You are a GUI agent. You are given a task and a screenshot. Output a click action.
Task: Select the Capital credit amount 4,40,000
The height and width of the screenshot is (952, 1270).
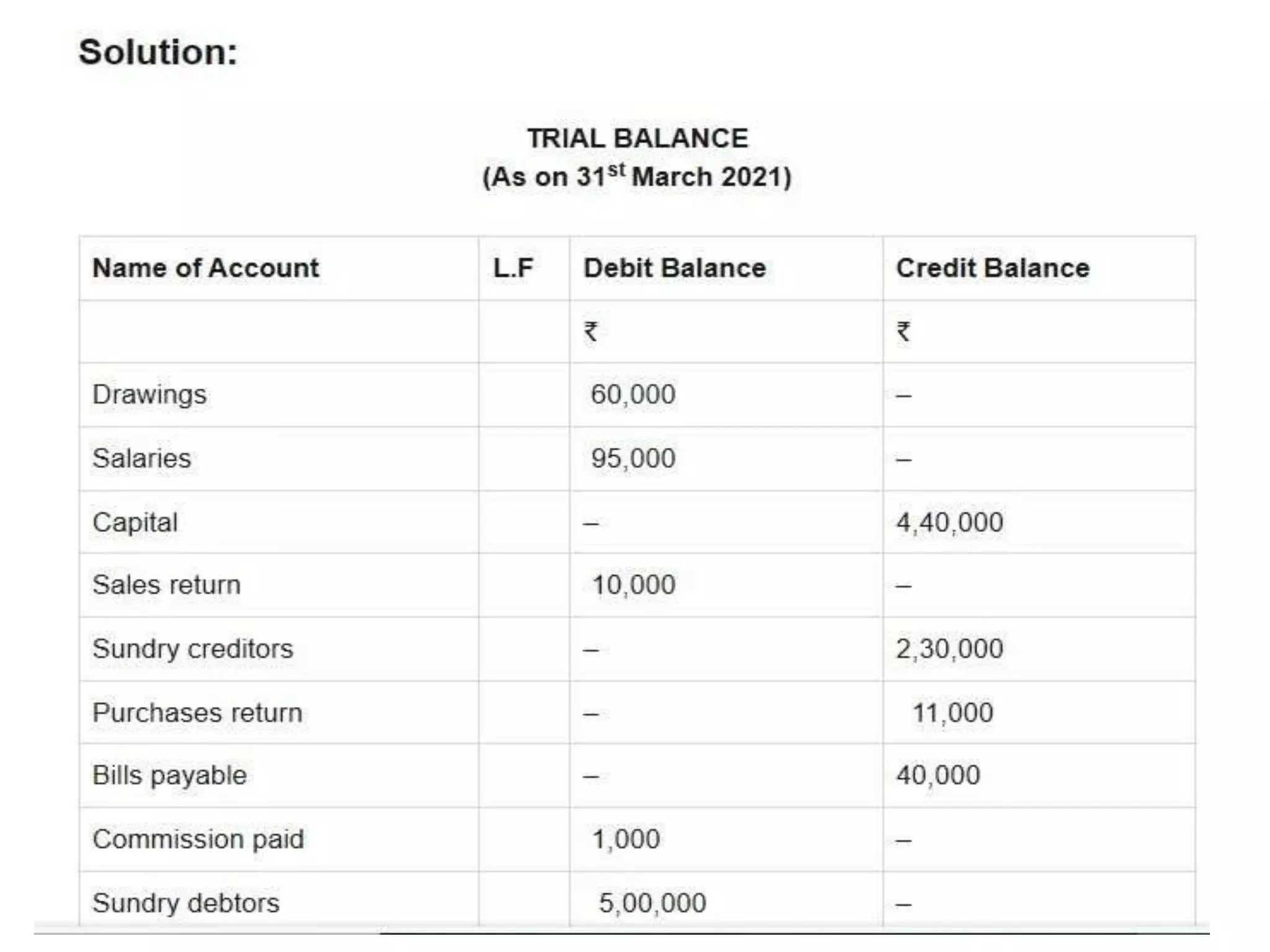pos(949,522)
